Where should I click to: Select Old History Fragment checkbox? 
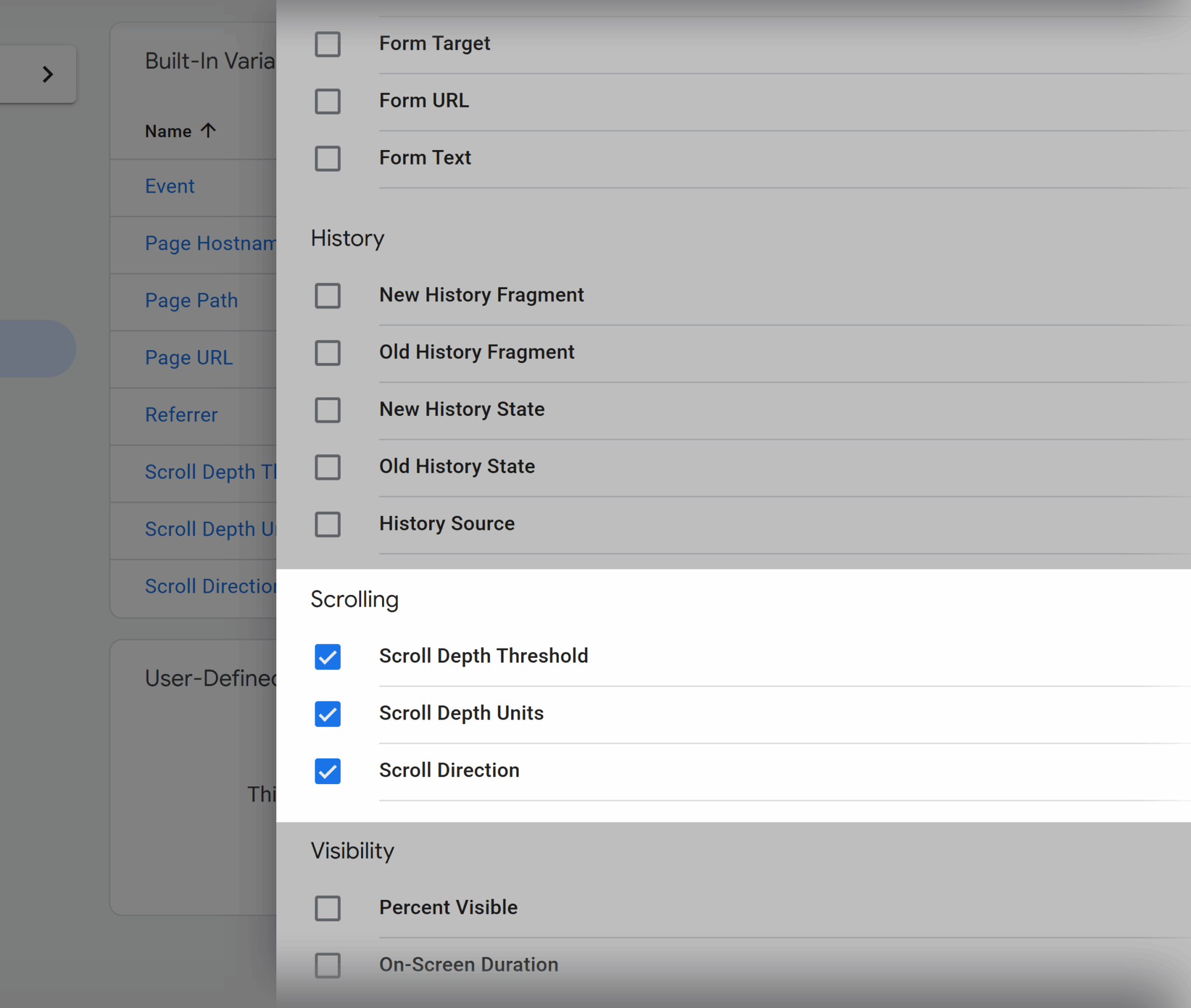(x=327, y=352)
